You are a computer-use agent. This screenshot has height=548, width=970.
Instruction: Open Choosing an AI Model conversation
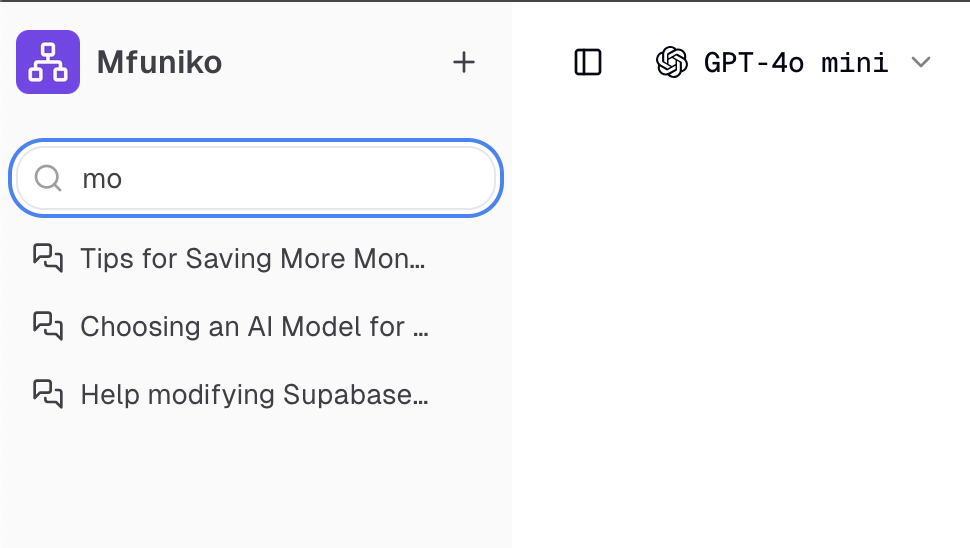point(253,327)
